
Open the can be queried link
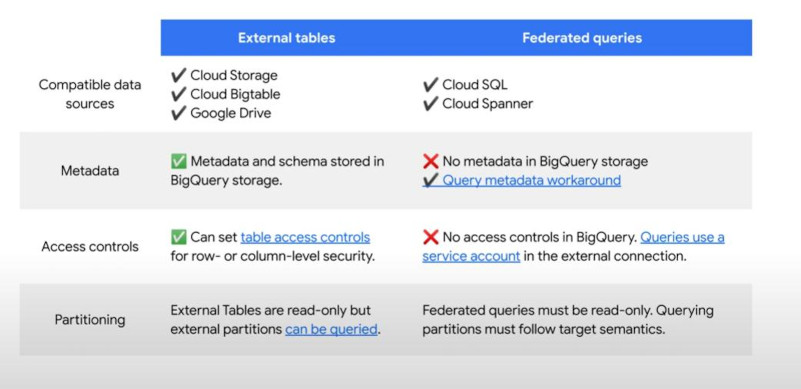tap(331, 330)
